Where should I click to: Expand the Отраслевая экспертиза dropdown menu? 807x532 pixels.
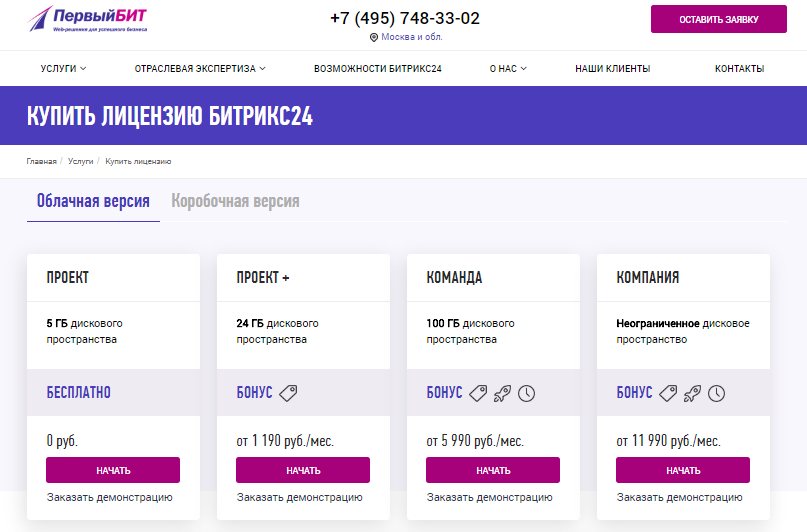point(200,69)
